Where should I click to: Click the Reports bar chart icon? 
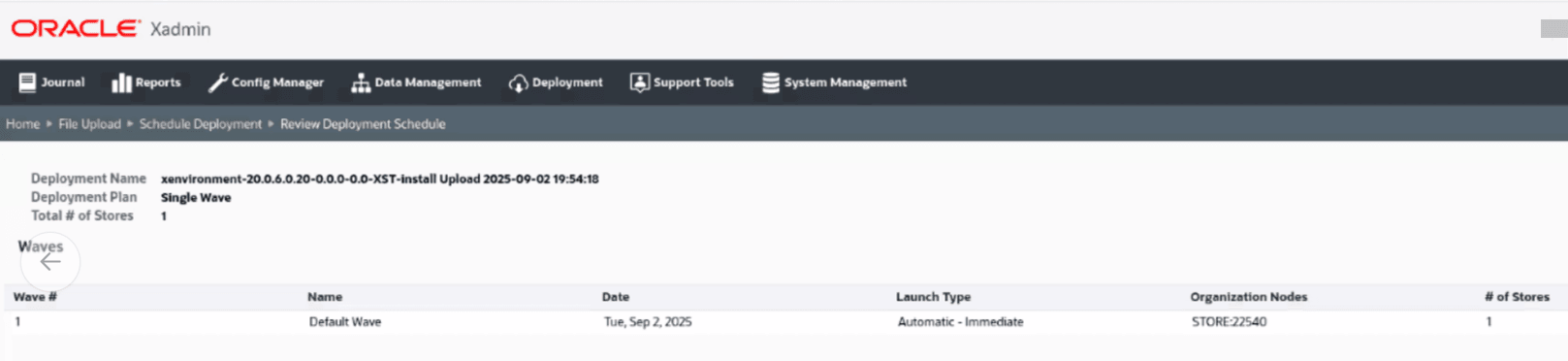click(x=121, y=82)
